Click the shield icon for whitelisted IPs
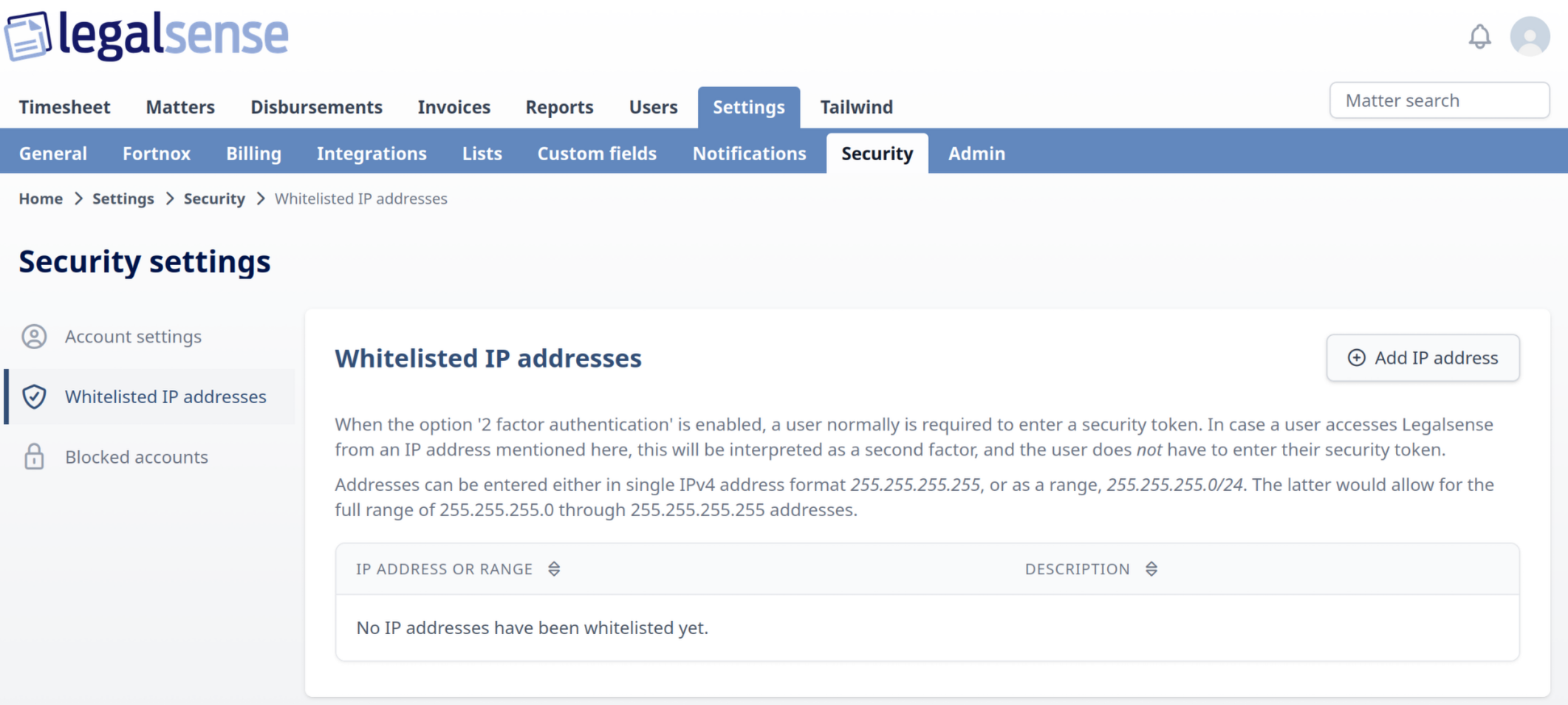 click(x=34, y=397)
